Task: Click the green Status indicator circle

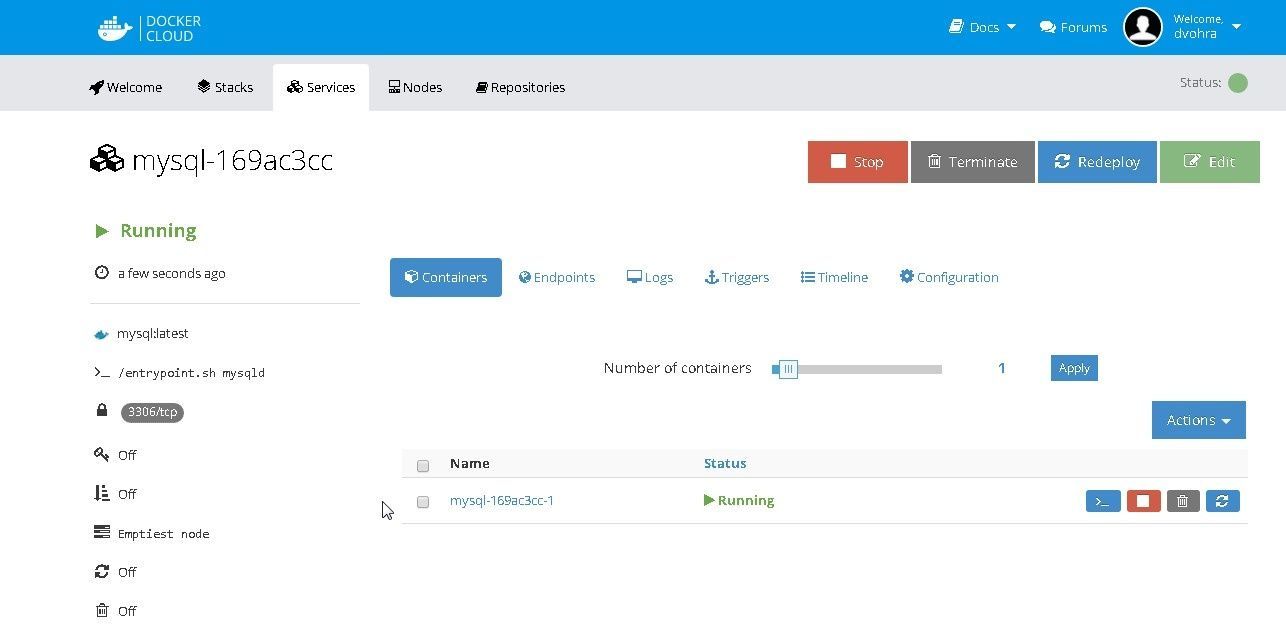Action: coord(1238,83)
